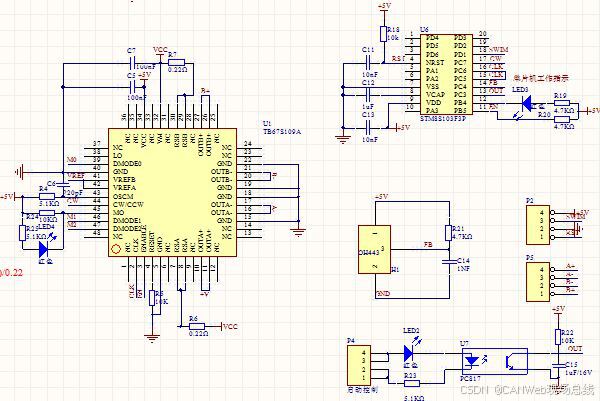Click the 'CW/CCW' pin label on U1
The width and height of the screenshot is (600, 401).
[128, 204]
